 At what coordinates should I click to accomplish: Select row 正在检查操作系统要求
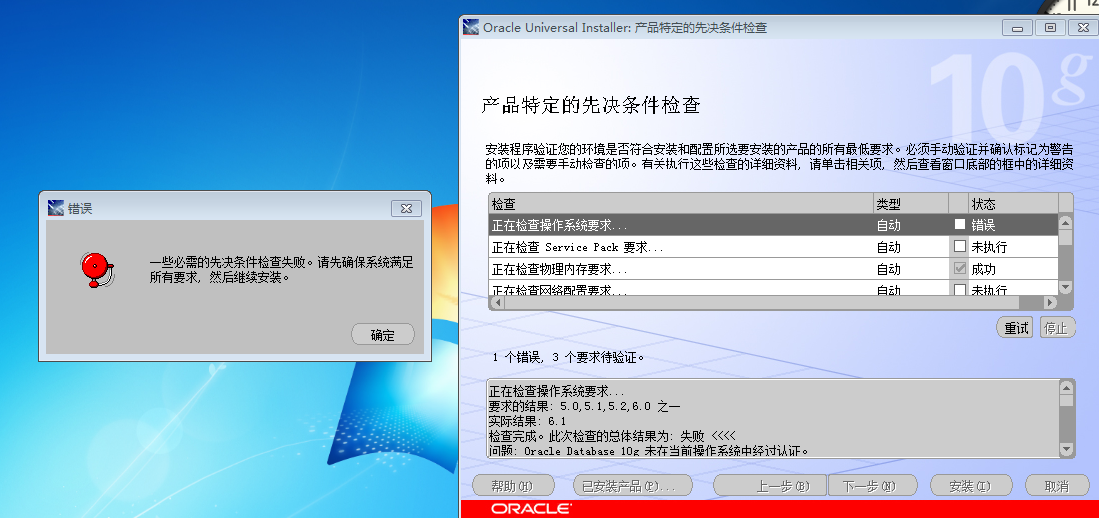pyautogui.click(x=772, y=225)
